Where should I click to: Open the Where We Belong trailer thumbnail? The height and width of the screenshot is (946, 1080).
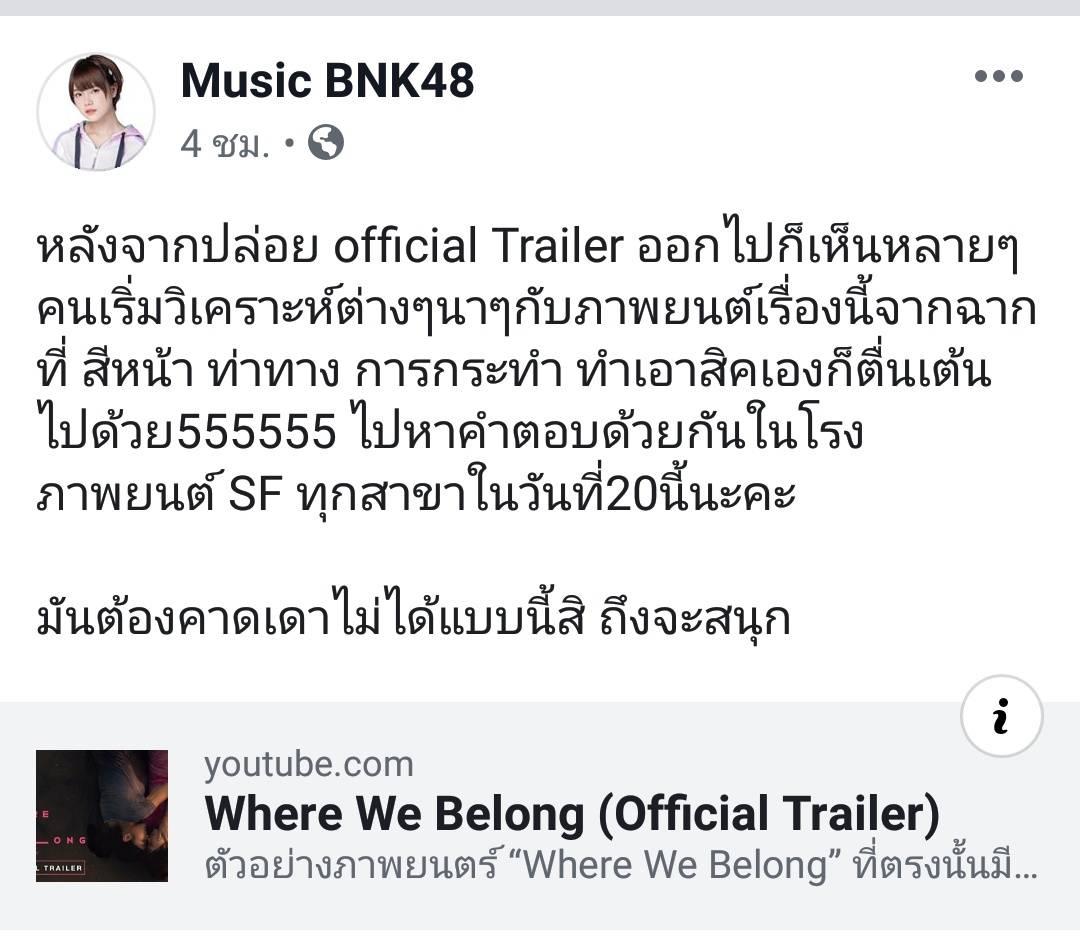coord(102,816)
